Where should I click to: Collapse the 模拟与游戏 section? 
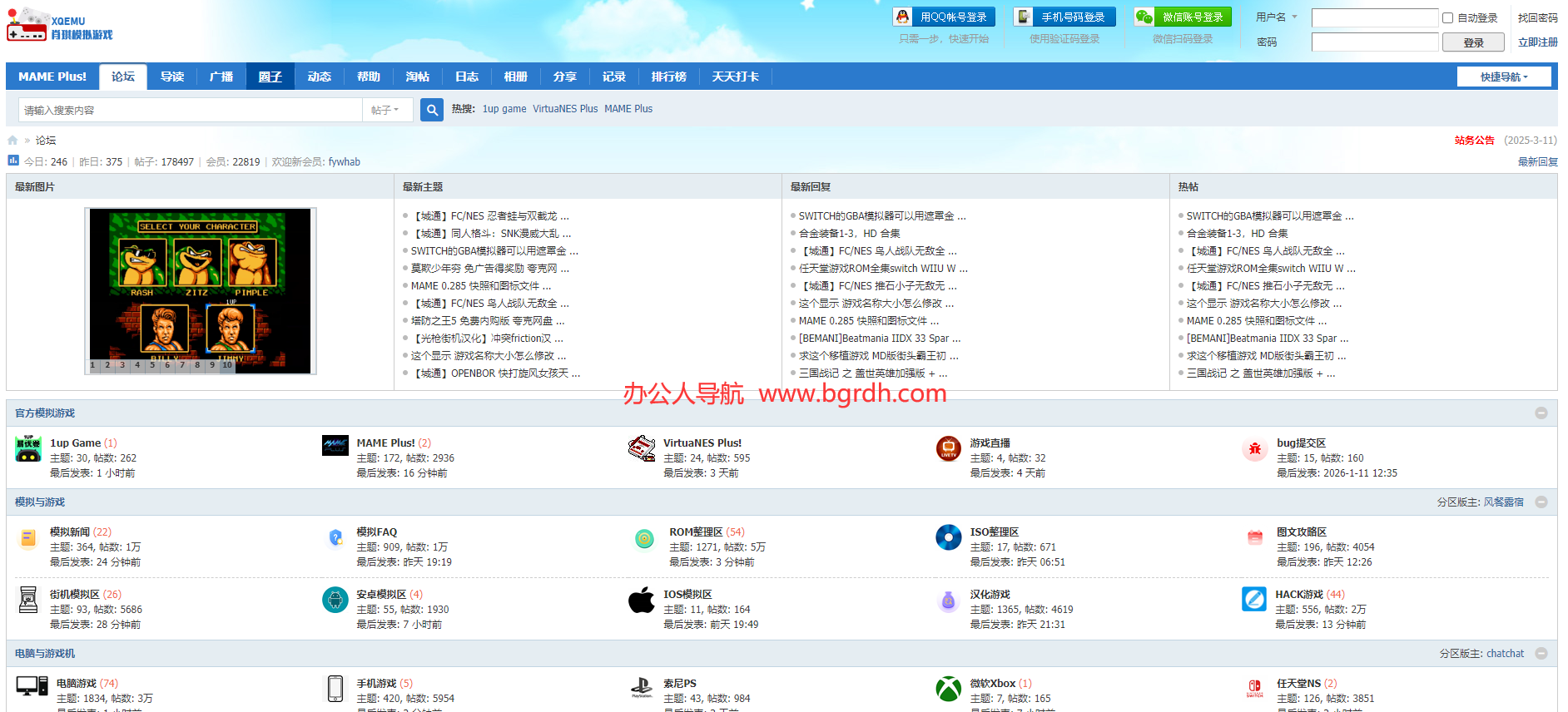tap(1541, 502)
